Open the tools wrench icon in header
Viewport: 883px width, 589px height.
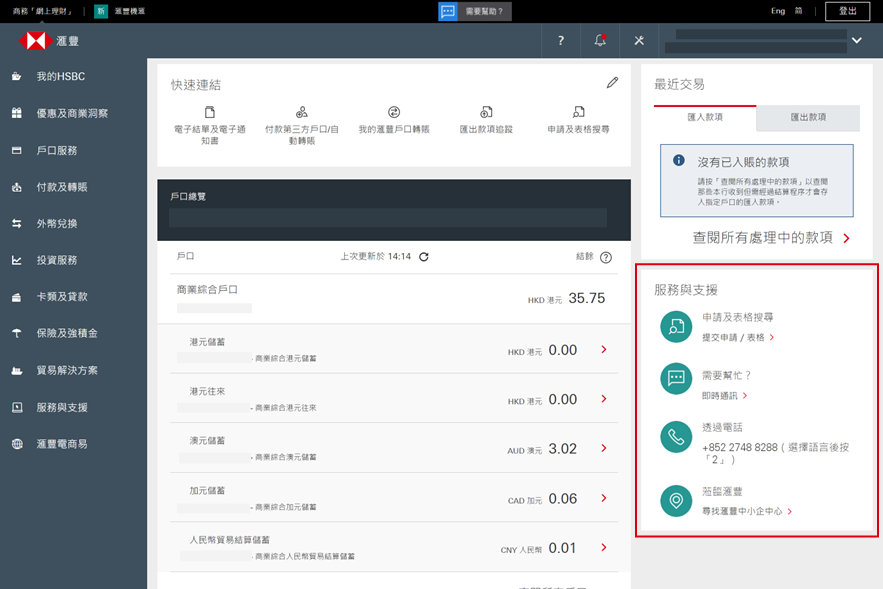(x=639, y=41)
